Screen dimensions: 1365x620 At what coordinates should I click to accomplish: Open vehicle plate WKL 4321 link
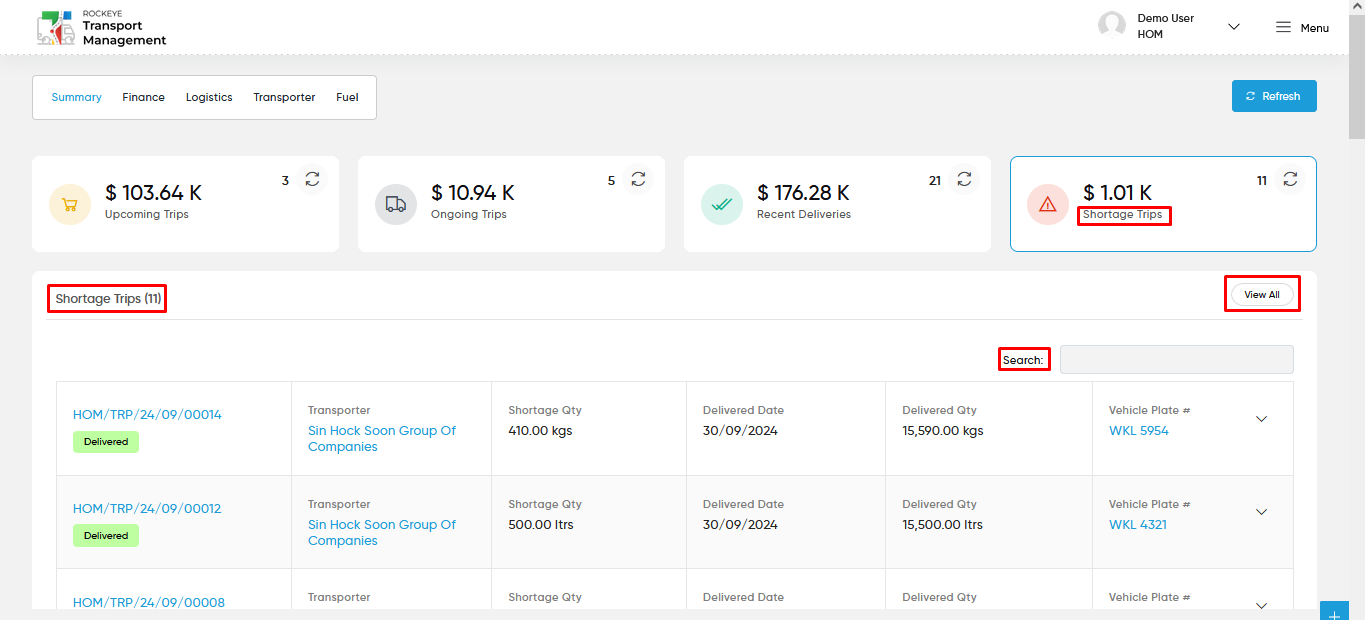point(1138,524)
